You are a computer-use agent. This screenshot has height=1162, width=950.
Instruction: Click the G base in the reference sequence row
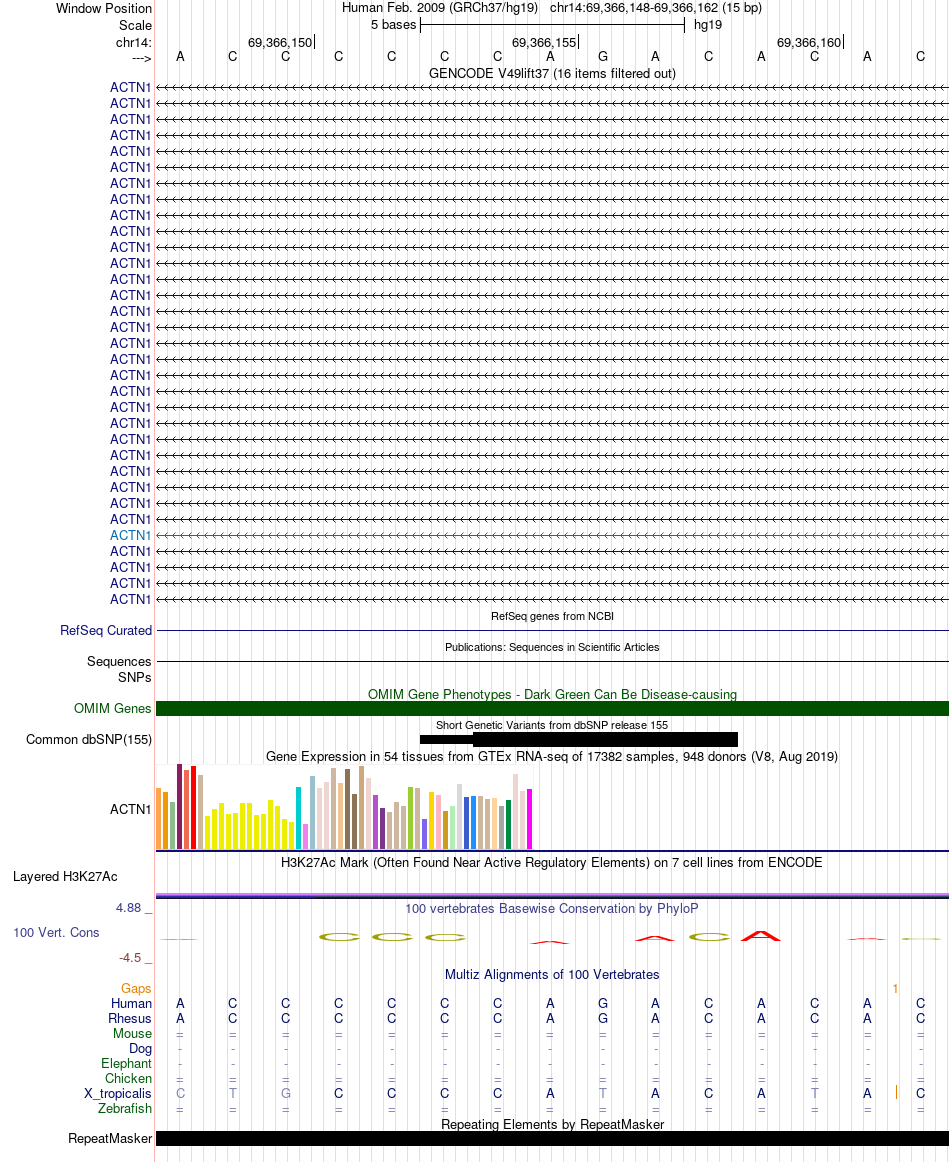pos(603,56)
